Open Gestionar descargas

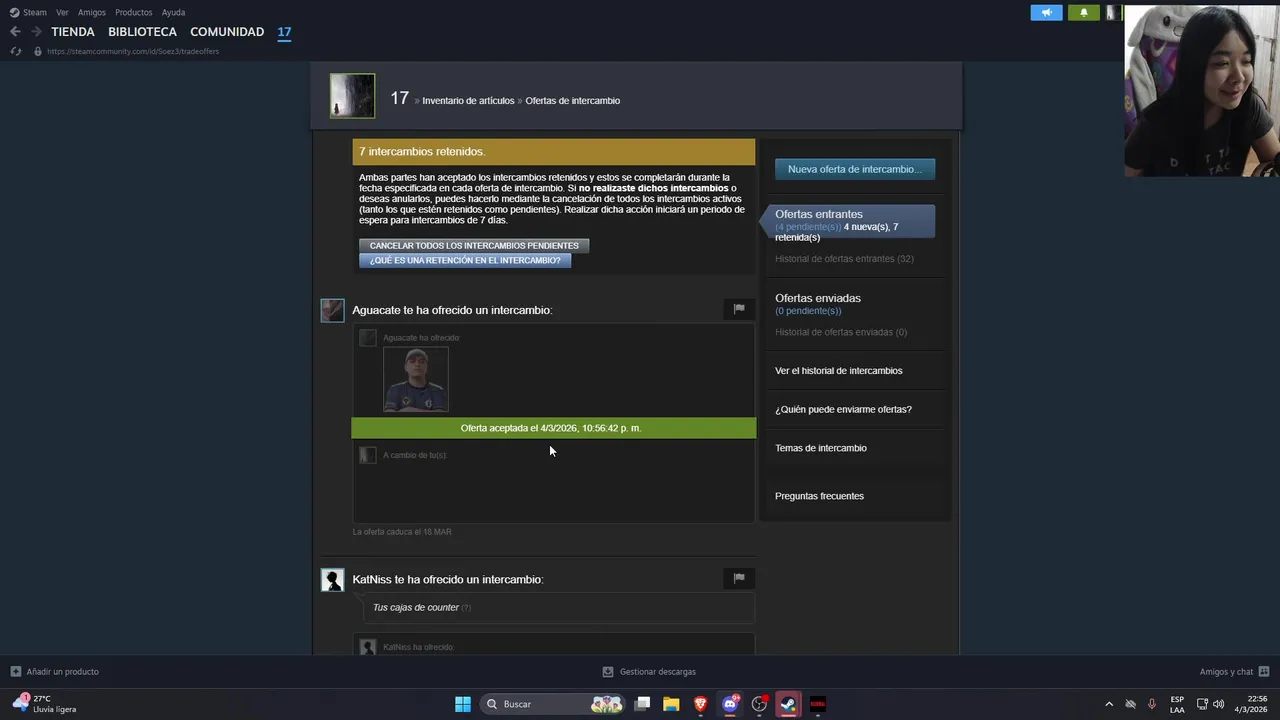(649, 672)
